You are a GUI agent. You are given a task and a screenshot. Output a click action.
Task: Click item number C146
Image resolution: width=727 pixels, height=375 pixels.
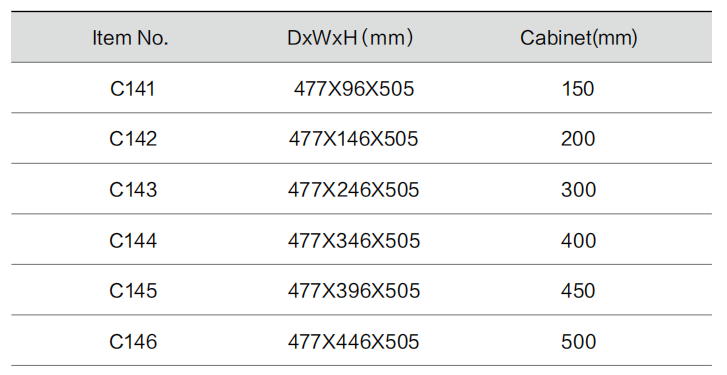pos(133,342)
